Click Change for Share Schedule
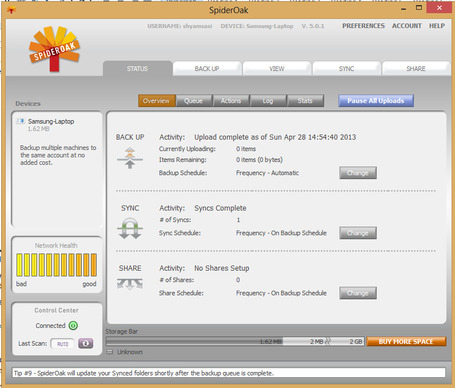This screenshot has width=455, height=388. (358, 293)
